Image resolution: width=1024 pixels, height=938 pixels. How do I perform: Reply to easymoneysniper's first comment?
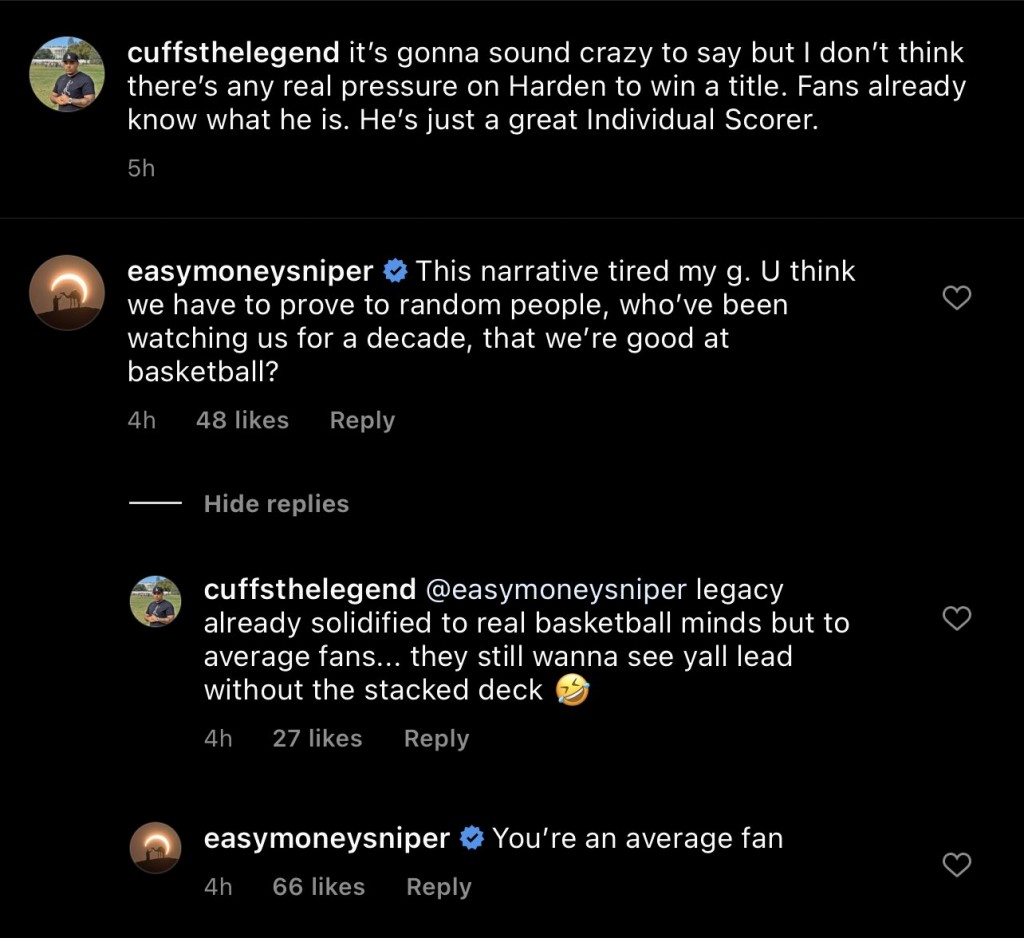click(361, 421)
